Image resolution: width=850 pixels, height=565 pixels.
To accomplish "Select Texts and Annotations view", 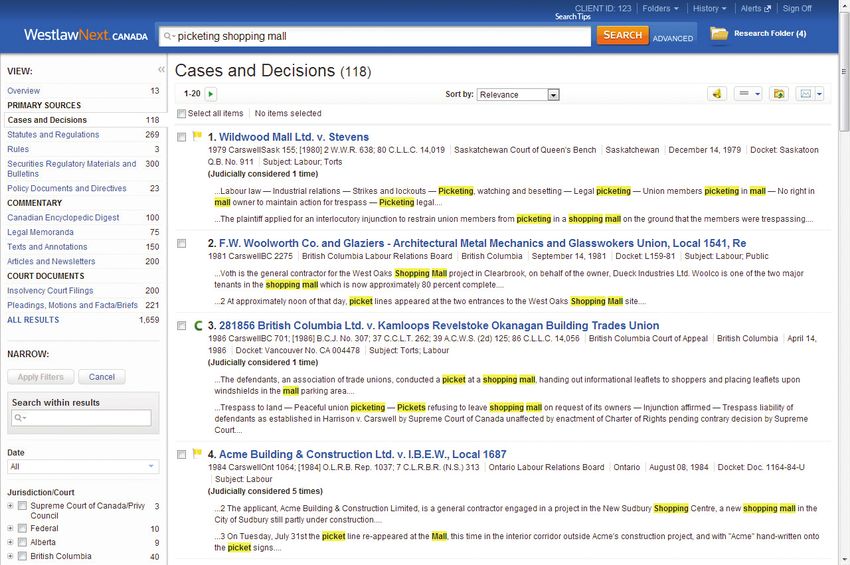I will pyautogui.click(x=47, y=247).
